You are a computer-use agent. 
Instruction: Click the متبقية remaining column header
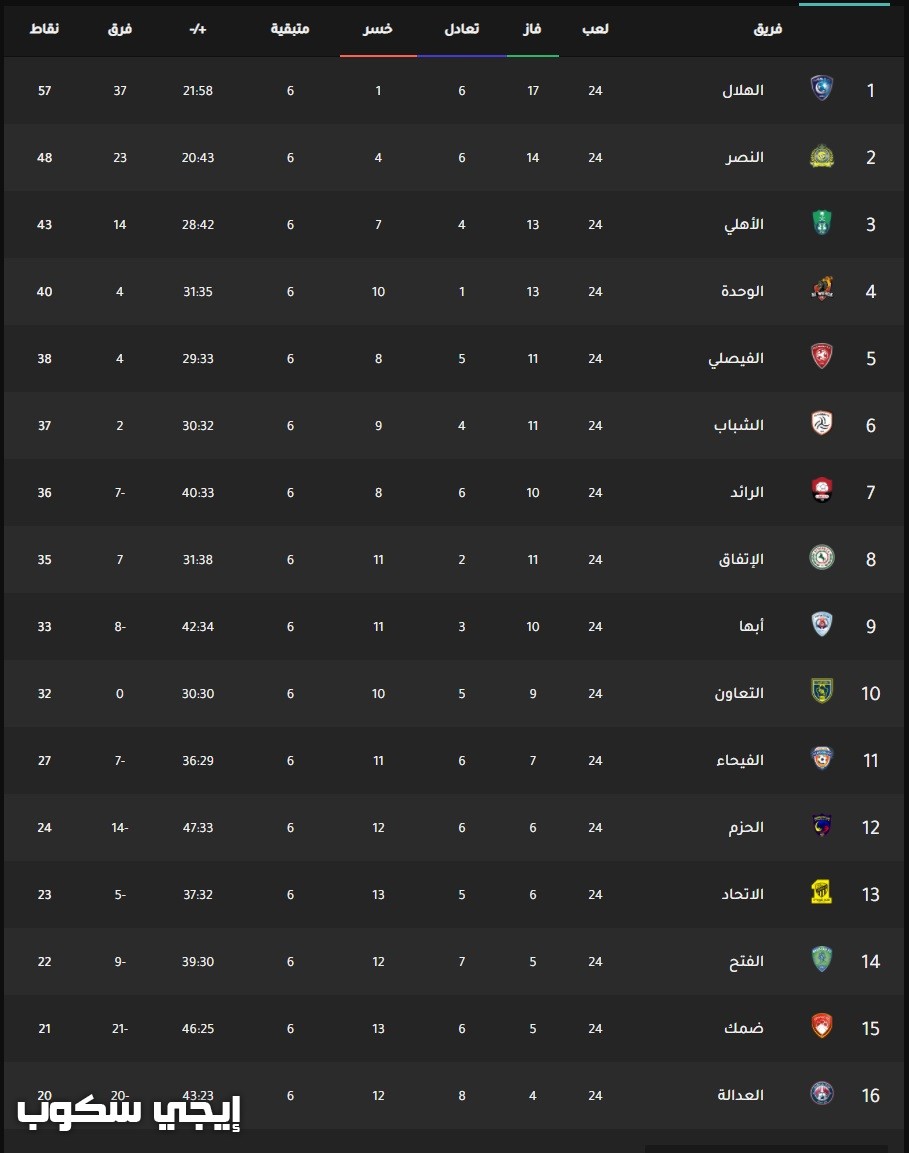click(x=290, y=29)
